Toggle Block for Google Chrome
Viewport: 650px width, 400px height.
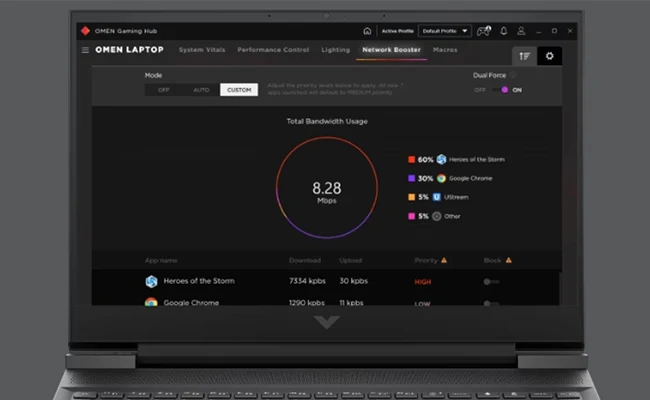491,303
